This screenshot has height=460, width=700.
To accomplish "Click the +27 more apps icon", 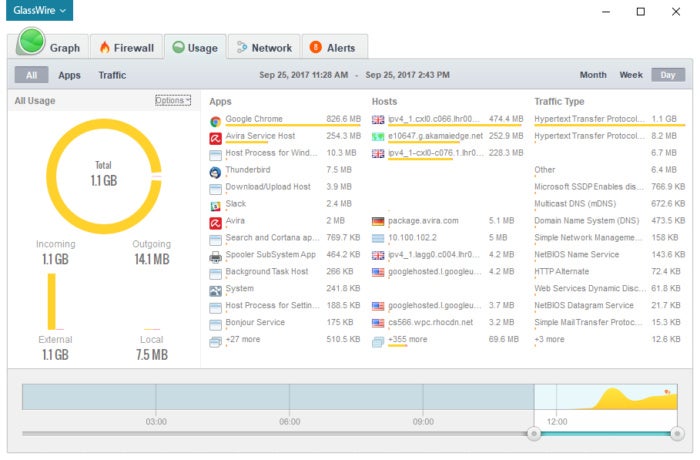I will (216, 342).
